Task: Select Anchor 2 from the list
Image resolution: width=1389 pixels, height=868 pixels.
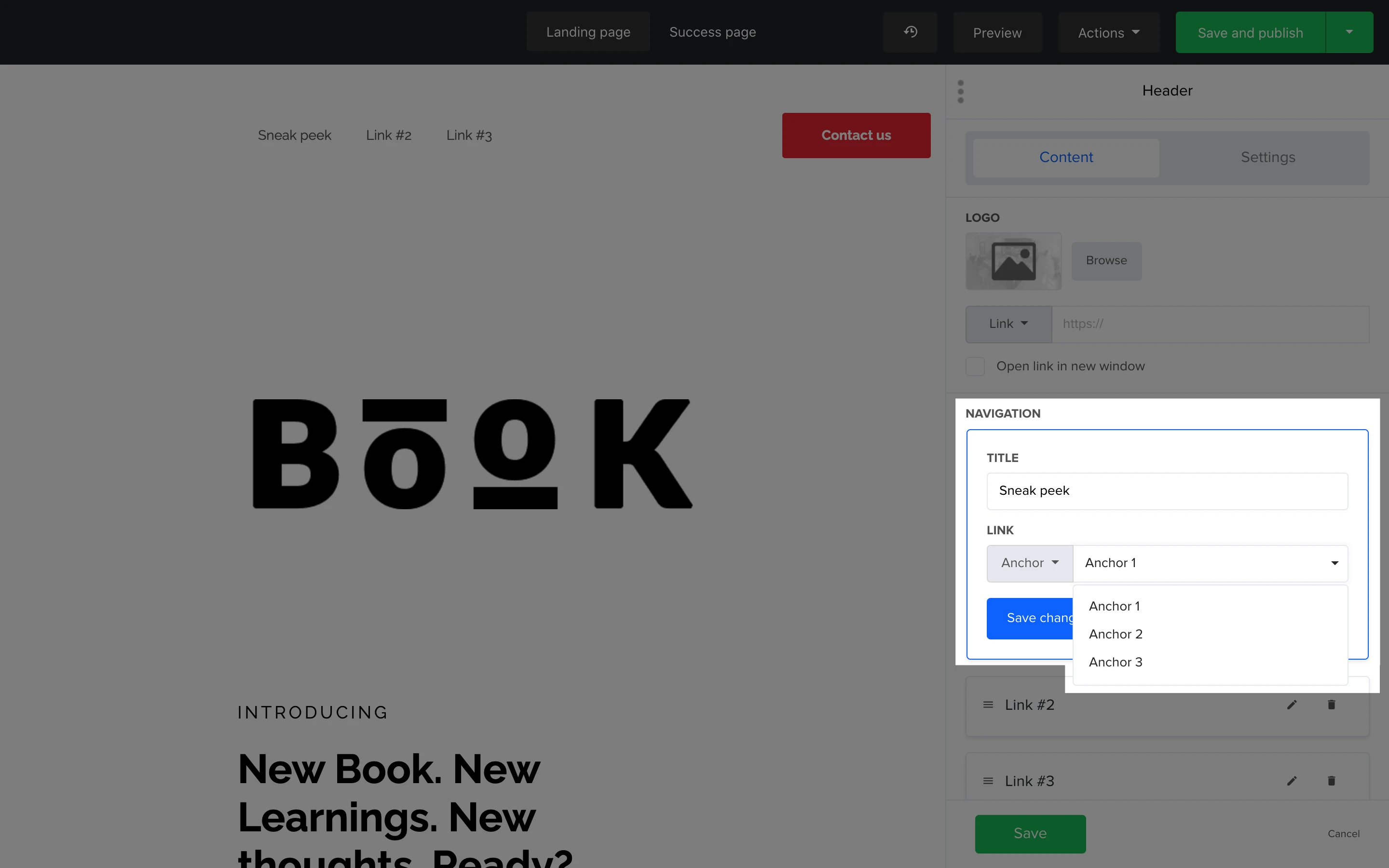Action: (x=1115, y=634)
